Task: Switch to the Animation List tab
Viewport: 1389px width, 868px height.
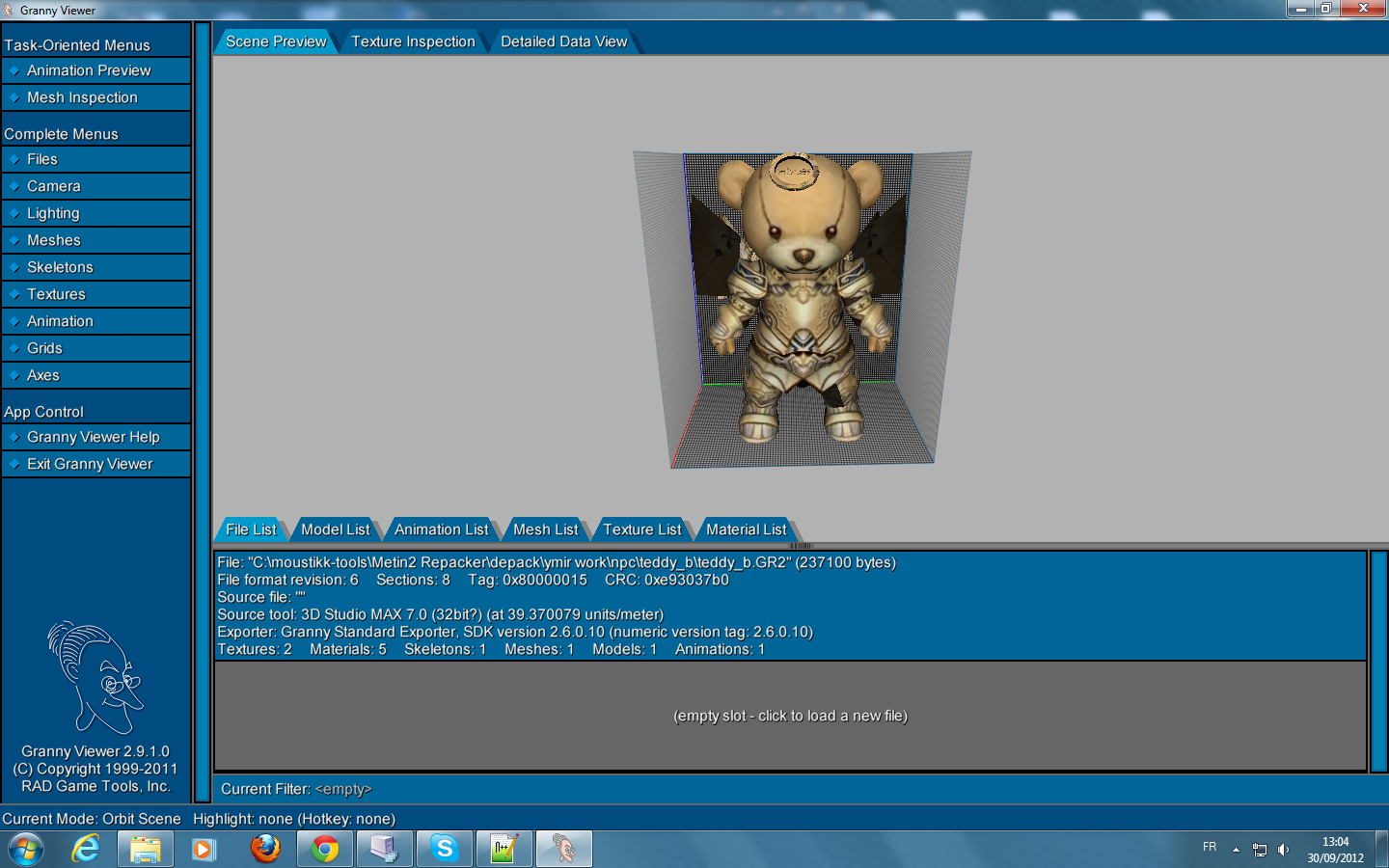Action: (x=441, y=529)
